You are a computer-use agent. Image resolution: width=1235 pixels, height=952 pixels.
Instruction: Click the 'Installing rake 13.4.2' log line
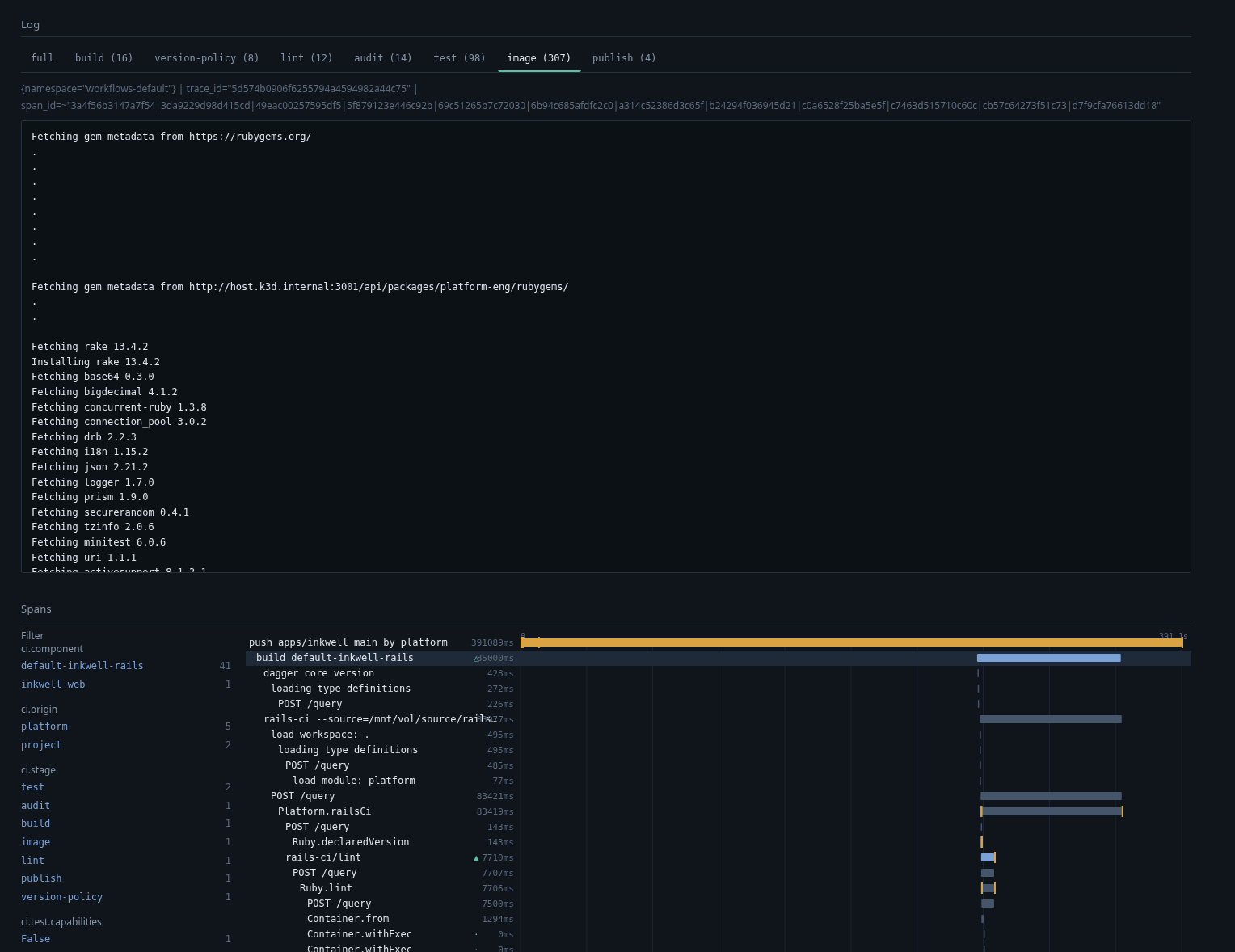[x=95, y=362]
